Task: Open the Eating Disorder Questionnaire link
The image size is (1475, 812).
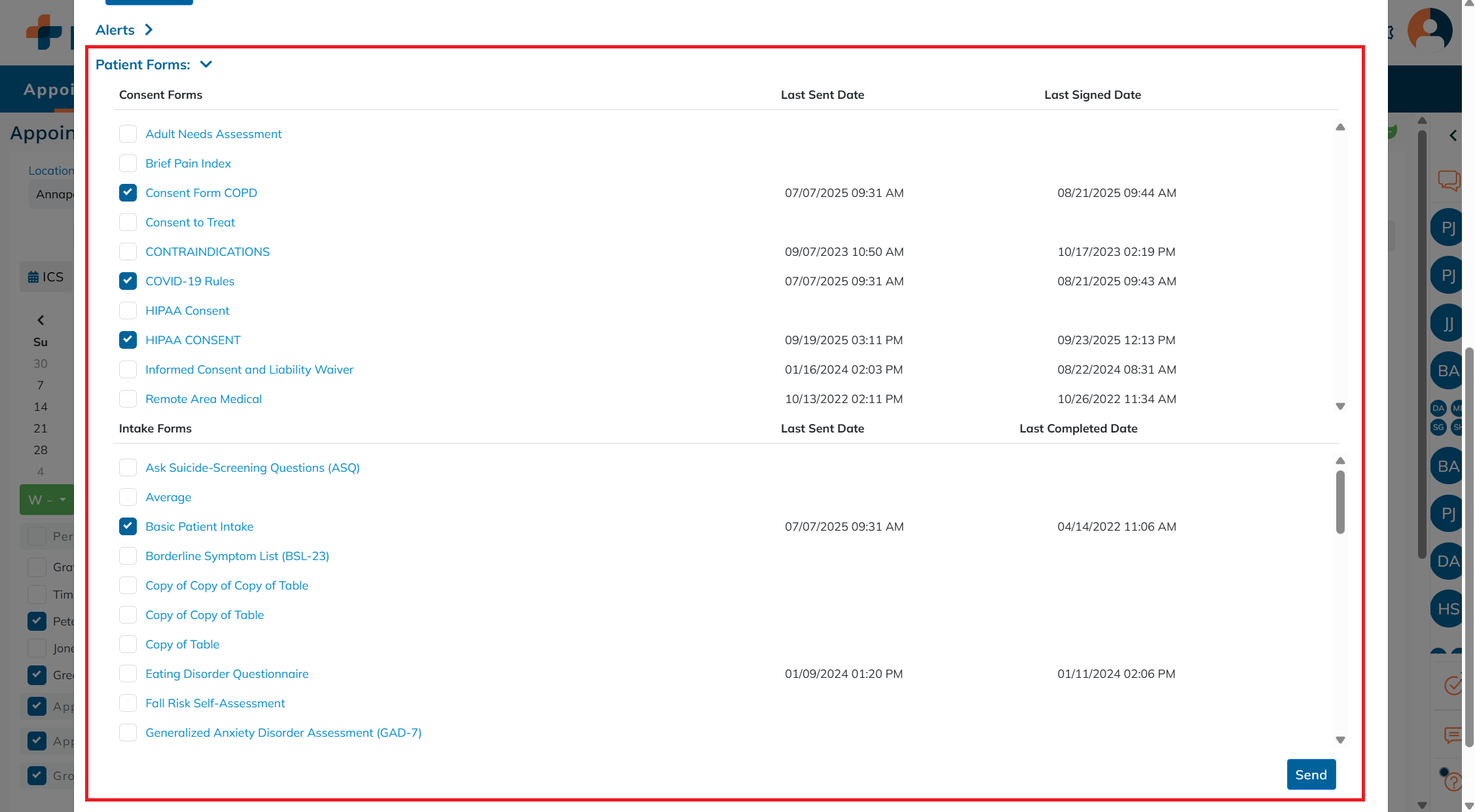Action: (x=227, y=673)
